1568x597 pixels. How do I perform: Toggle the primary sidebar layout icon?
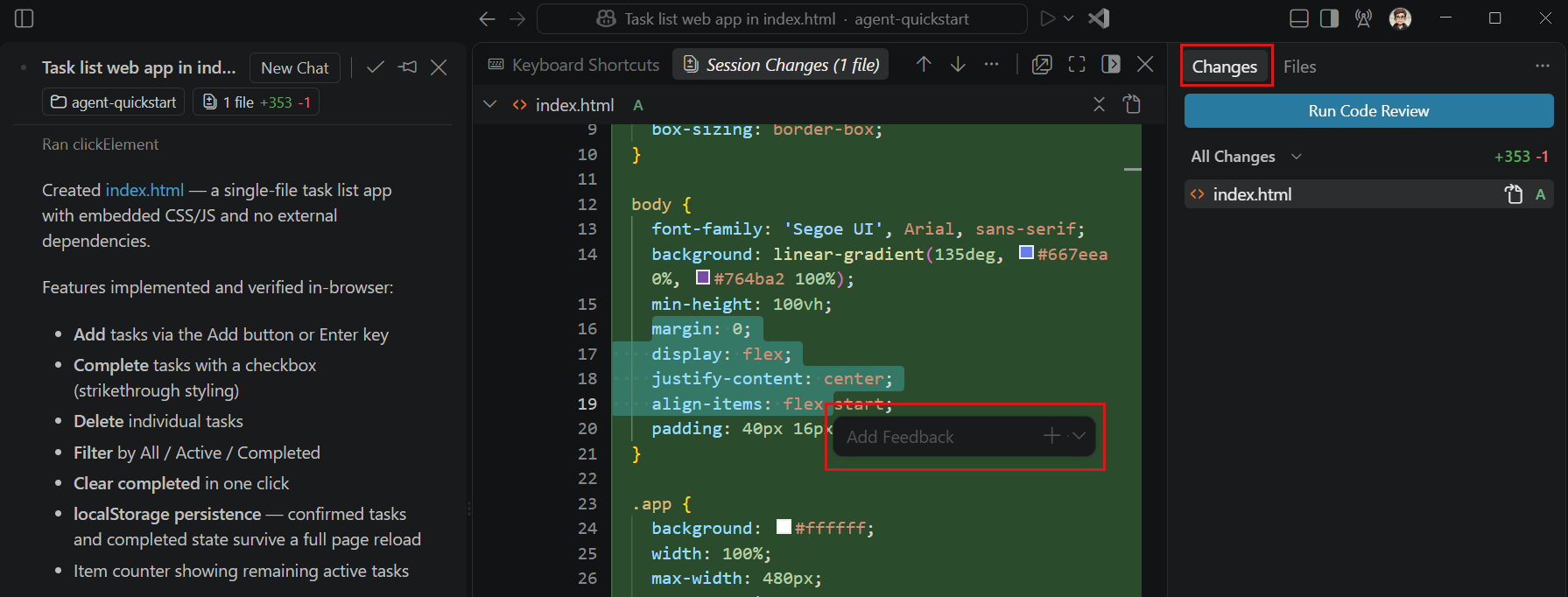click(25, 18)
